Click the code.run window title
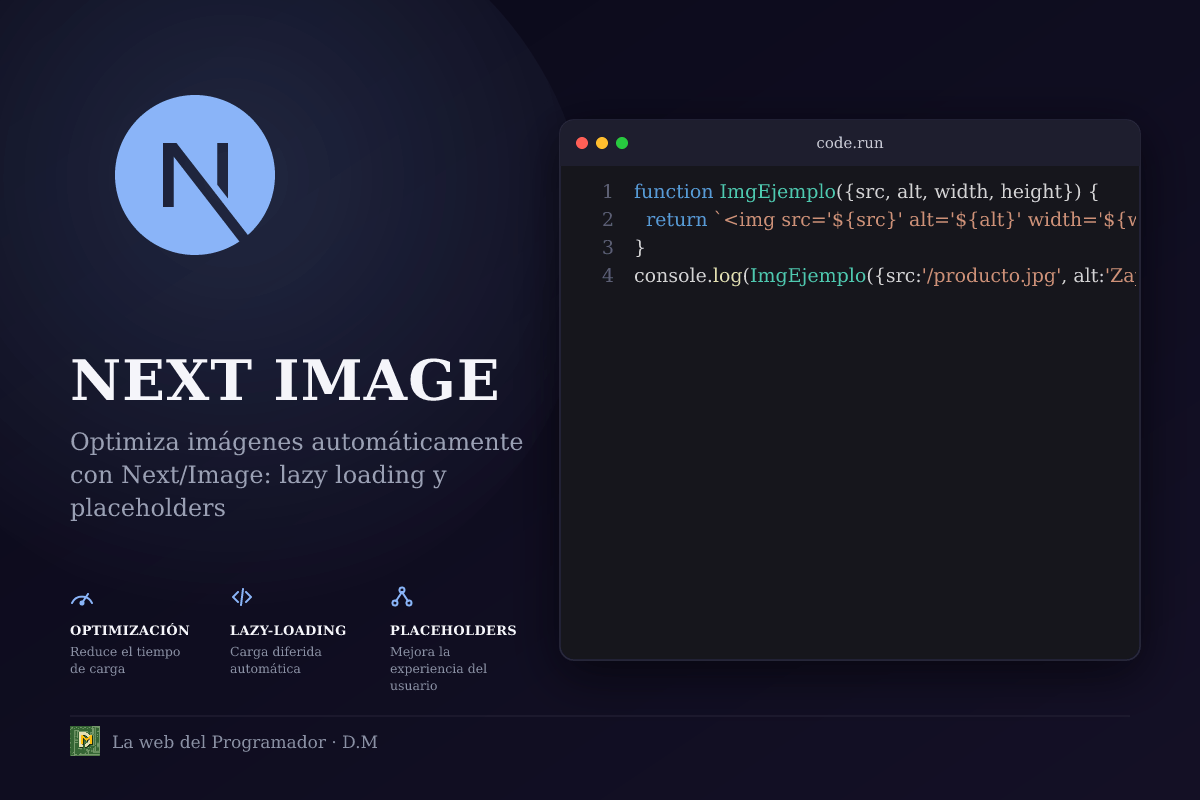Screen dimensions: 1200x800 coord(850,143)
